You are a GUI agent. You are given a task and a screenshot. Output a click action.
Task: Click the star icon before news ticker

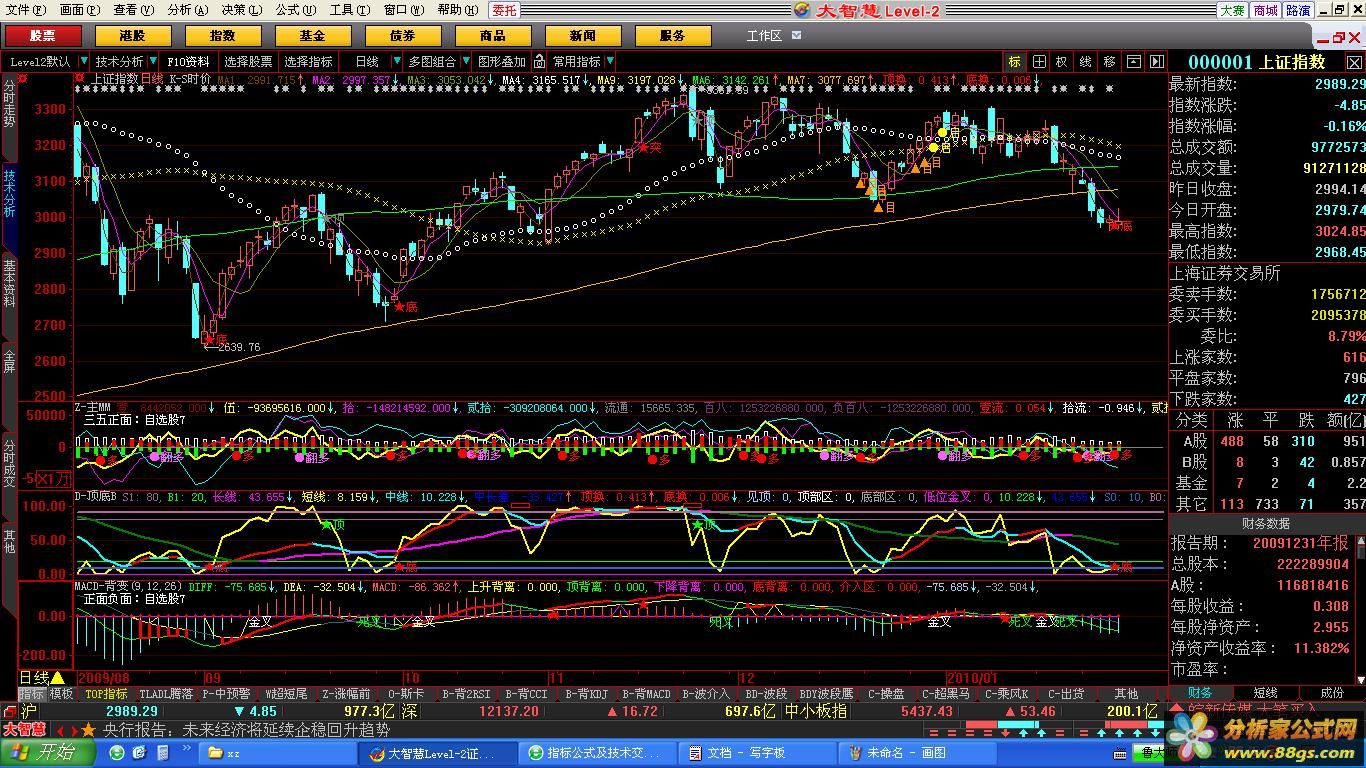[x=88, y=730]
